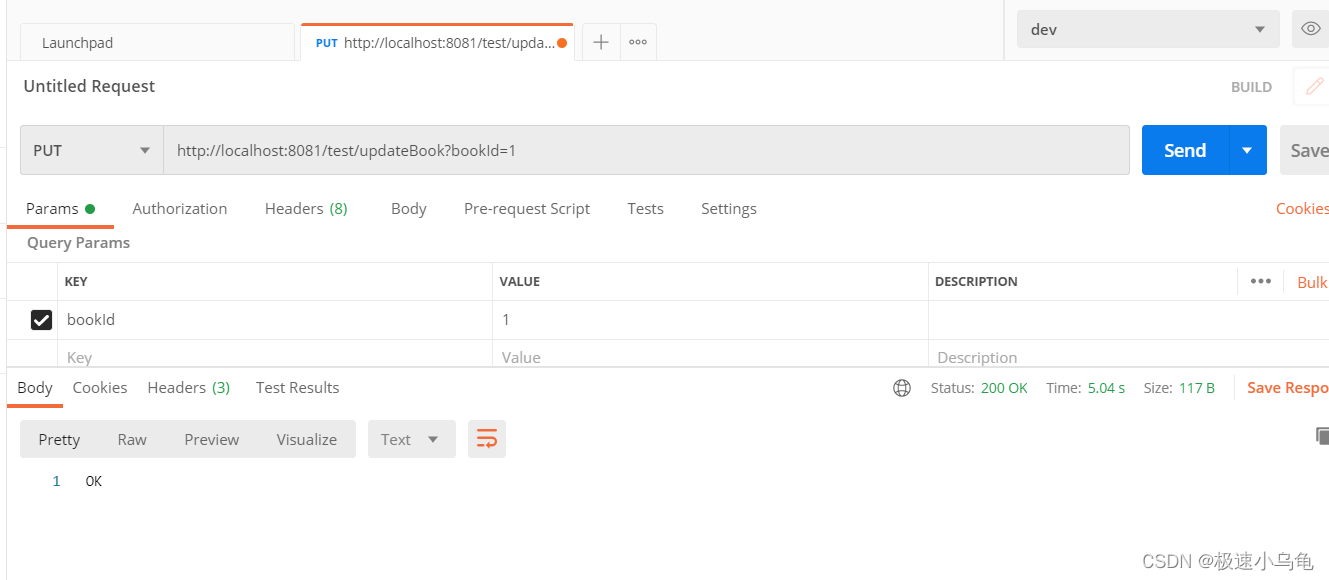Toggle line wrapping in the response viewer
This screenshot has height=580, width=1329.
tap(487, 438)
